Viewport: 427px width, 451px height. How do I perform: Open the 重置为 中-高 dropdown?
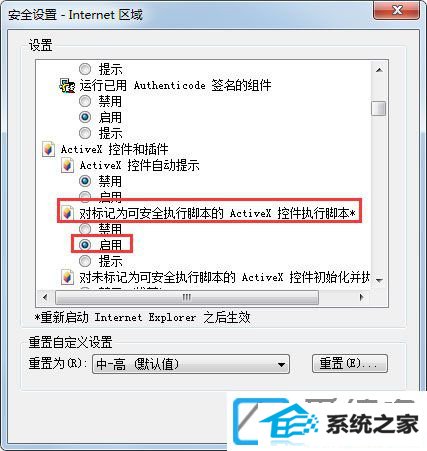191,364
